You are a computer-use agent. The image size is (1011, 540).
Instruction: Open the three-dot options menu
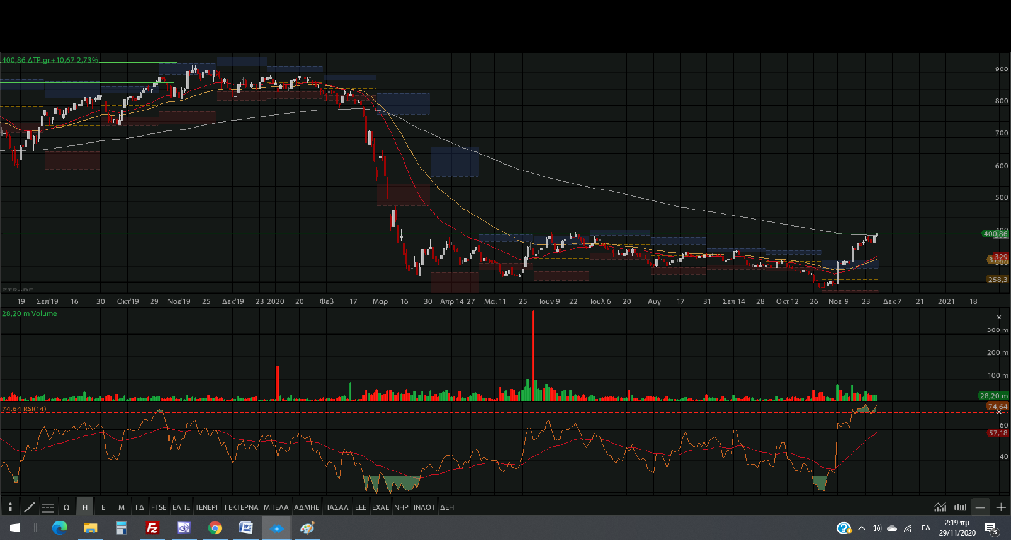coord(10,507)
